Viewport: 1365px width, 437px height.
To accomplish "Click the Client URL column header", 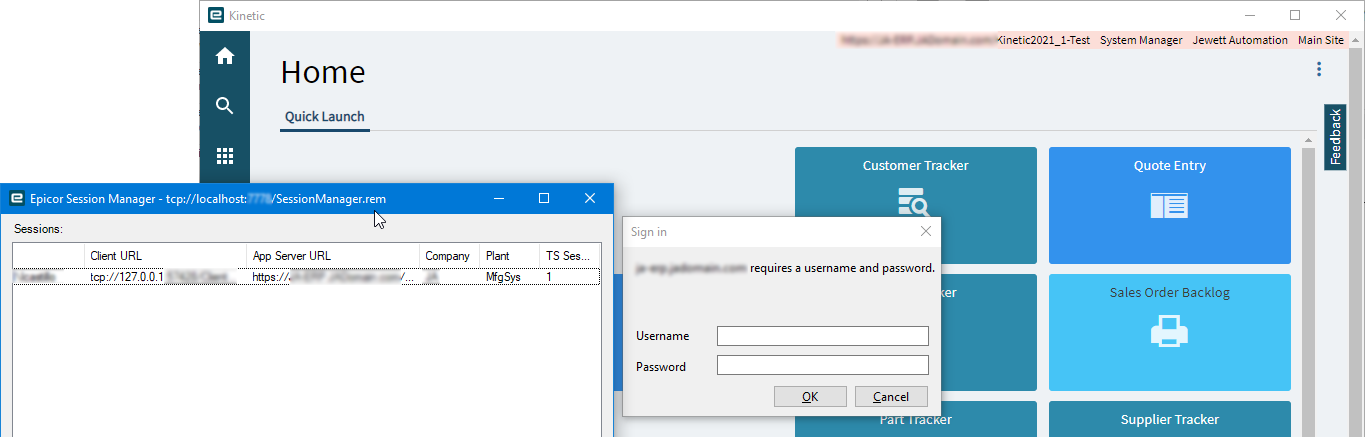I will [x=166, y=256].
